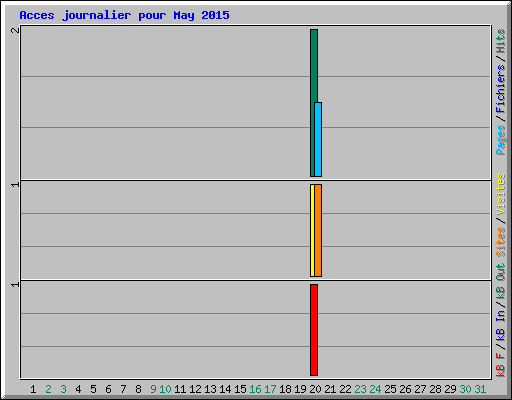Image resolution: width=512 pixels, height=400 pixels.
Task: Click day '22' on the x-axis
Action: click(x=345, y=389)
